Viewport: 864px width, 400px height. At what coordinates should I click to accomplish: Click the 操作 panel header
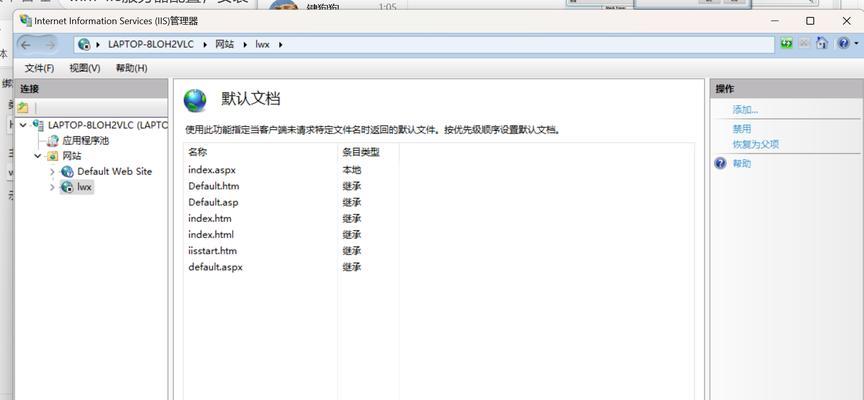pyautogui.click(x=787, y=89)
